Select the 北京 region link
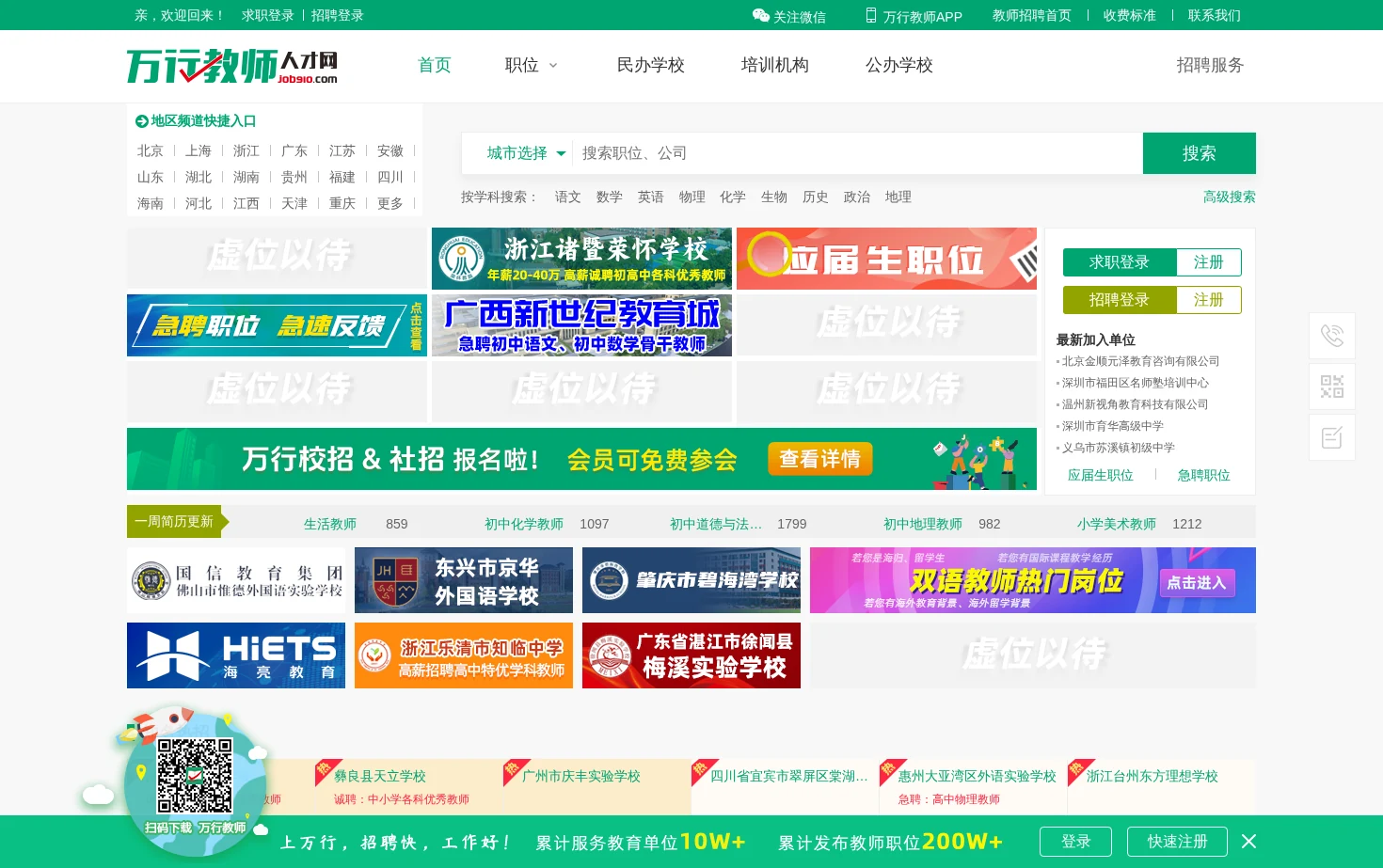Viewport: 1383px width, 868px height. (151, 150)
